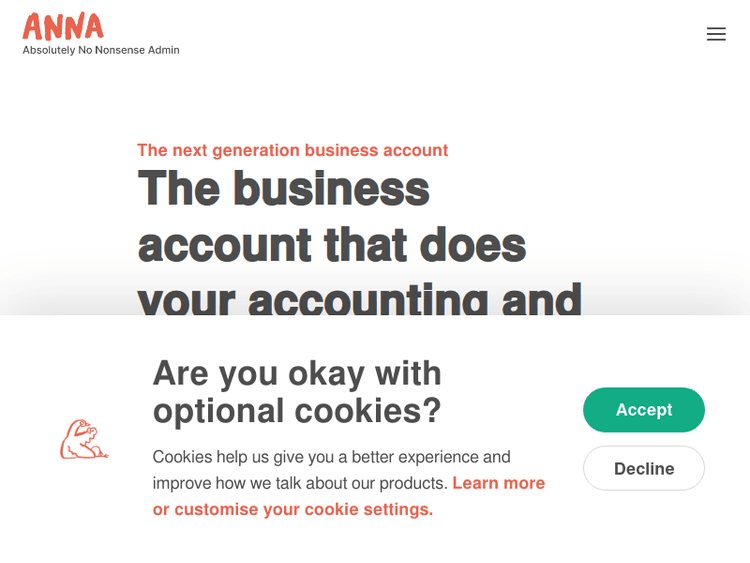Click "your accounting and" headline line

click(359, 299)
